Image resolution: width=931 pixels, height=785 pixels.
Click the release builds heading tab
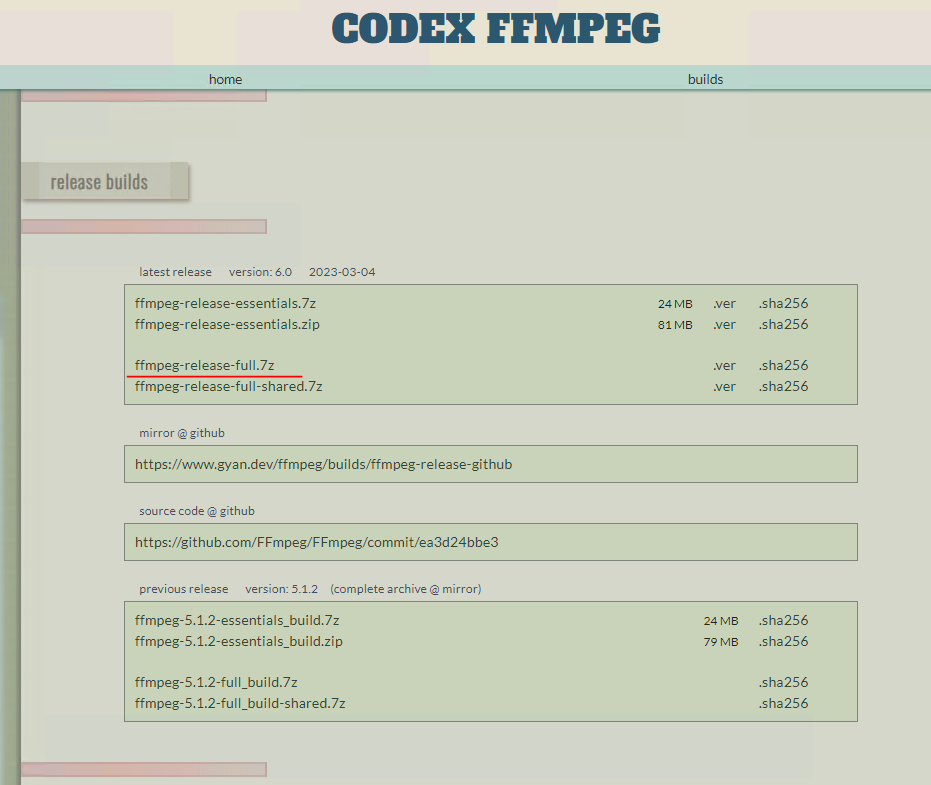click(x=105, y=181)
